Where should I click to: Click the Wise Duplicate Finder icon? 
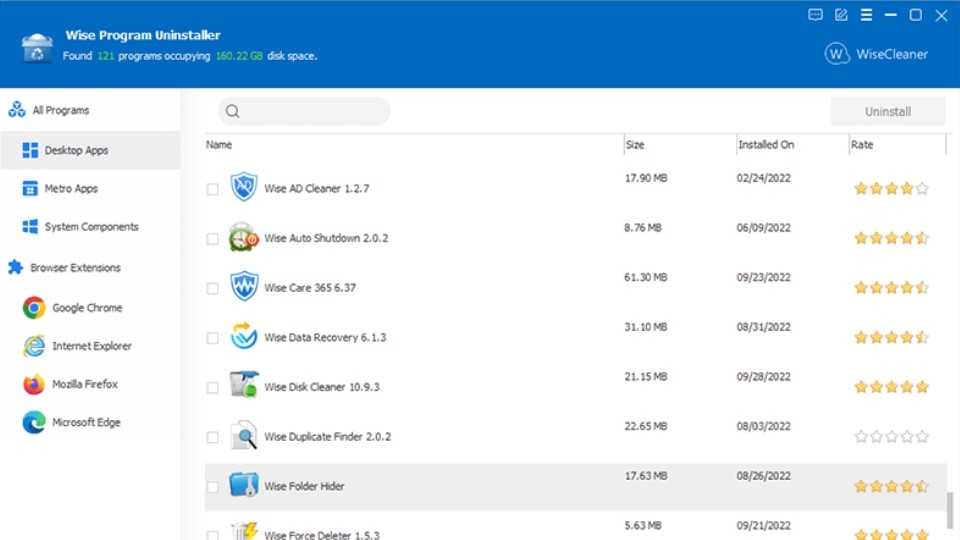coord(244,435)
